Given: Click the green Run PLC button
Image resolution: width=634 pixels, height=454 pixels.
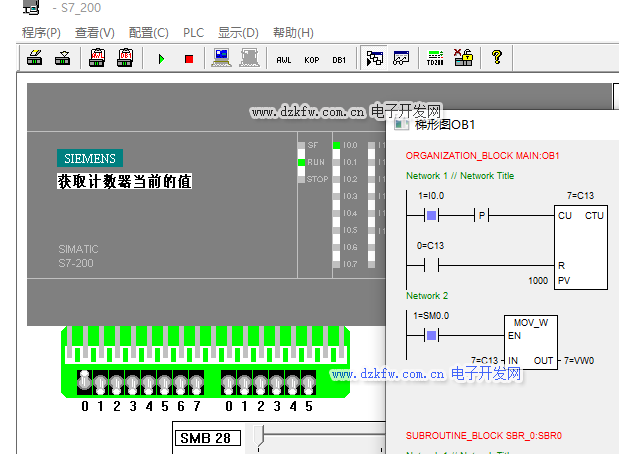Looking at the screenshot, I should [x=161, y=59].
